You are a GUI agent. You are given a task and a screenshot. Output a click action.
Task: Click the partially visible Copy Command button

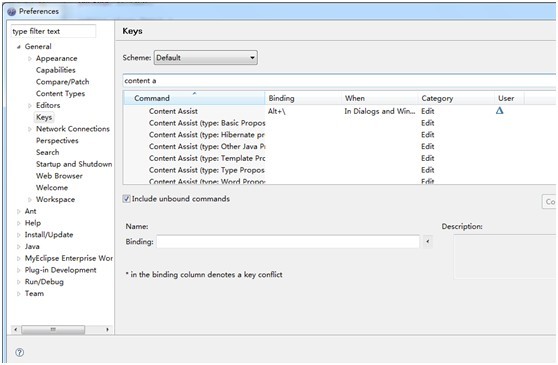pos(549,202)
